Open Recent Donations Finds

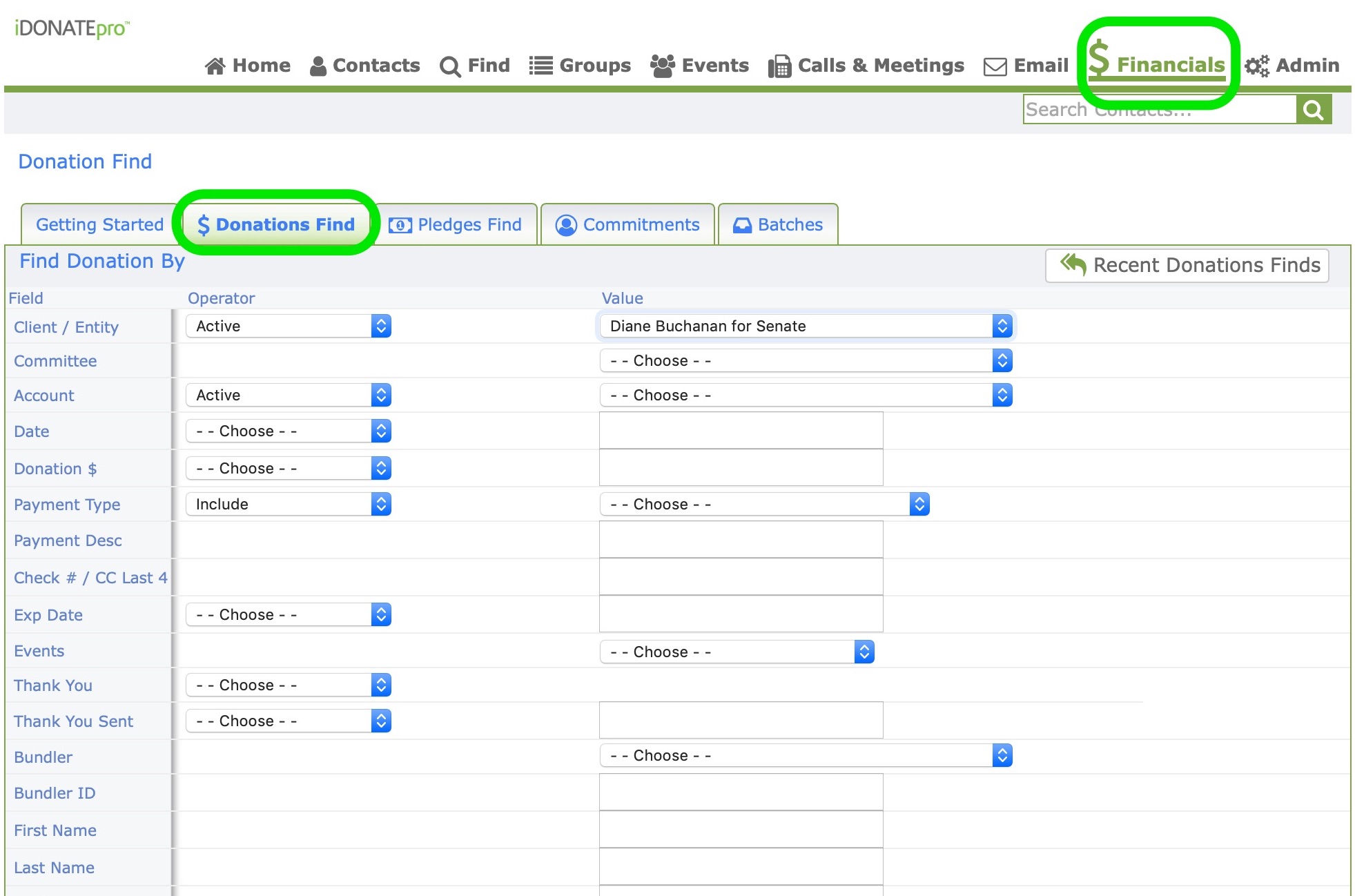(1187, 265)
